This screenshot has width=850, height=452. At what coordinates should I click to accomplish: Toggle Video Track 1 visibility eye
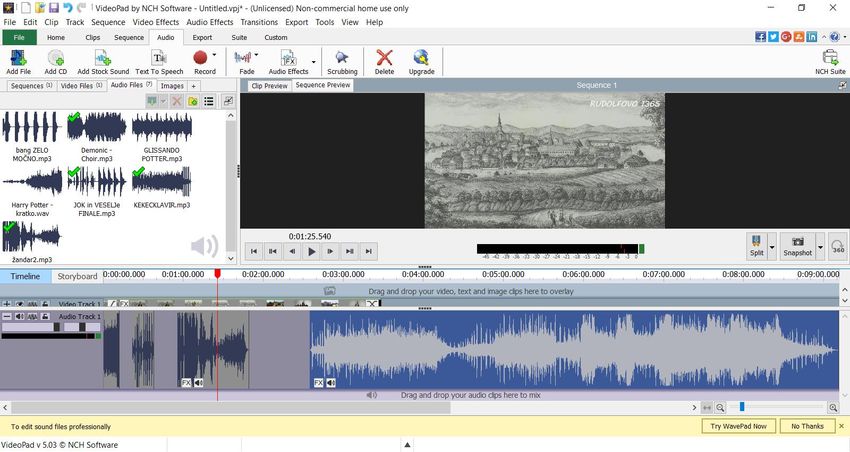coord(20,304)
